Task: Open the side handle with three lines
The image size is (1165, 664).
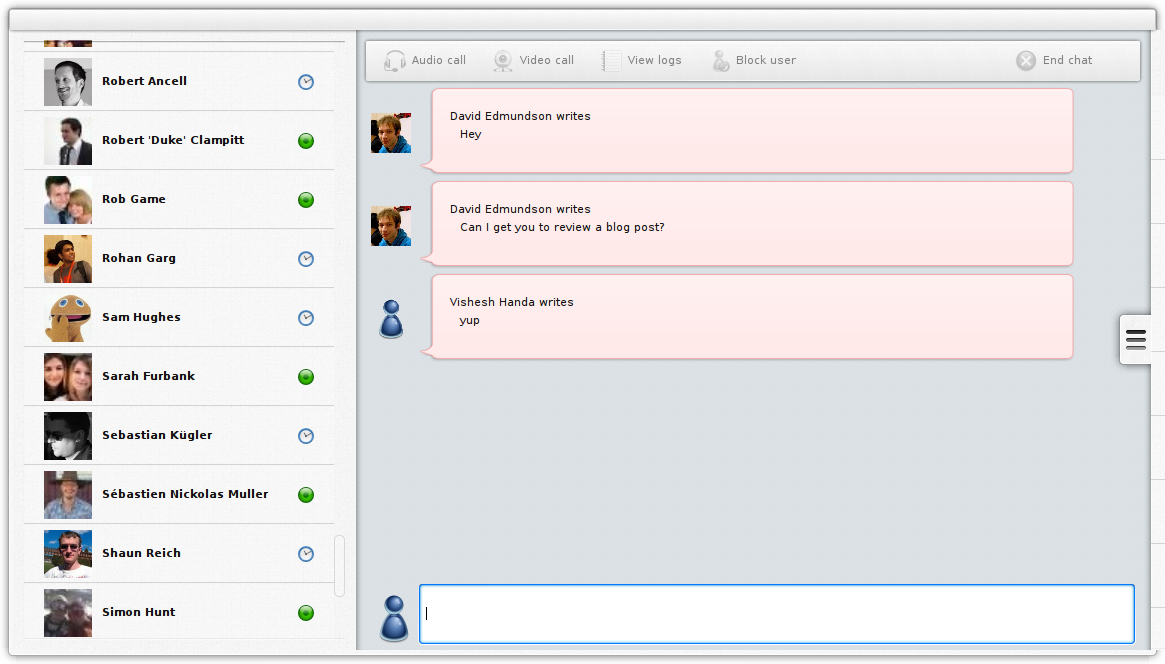Action: pyautogui.click(x=1135, y=339)
